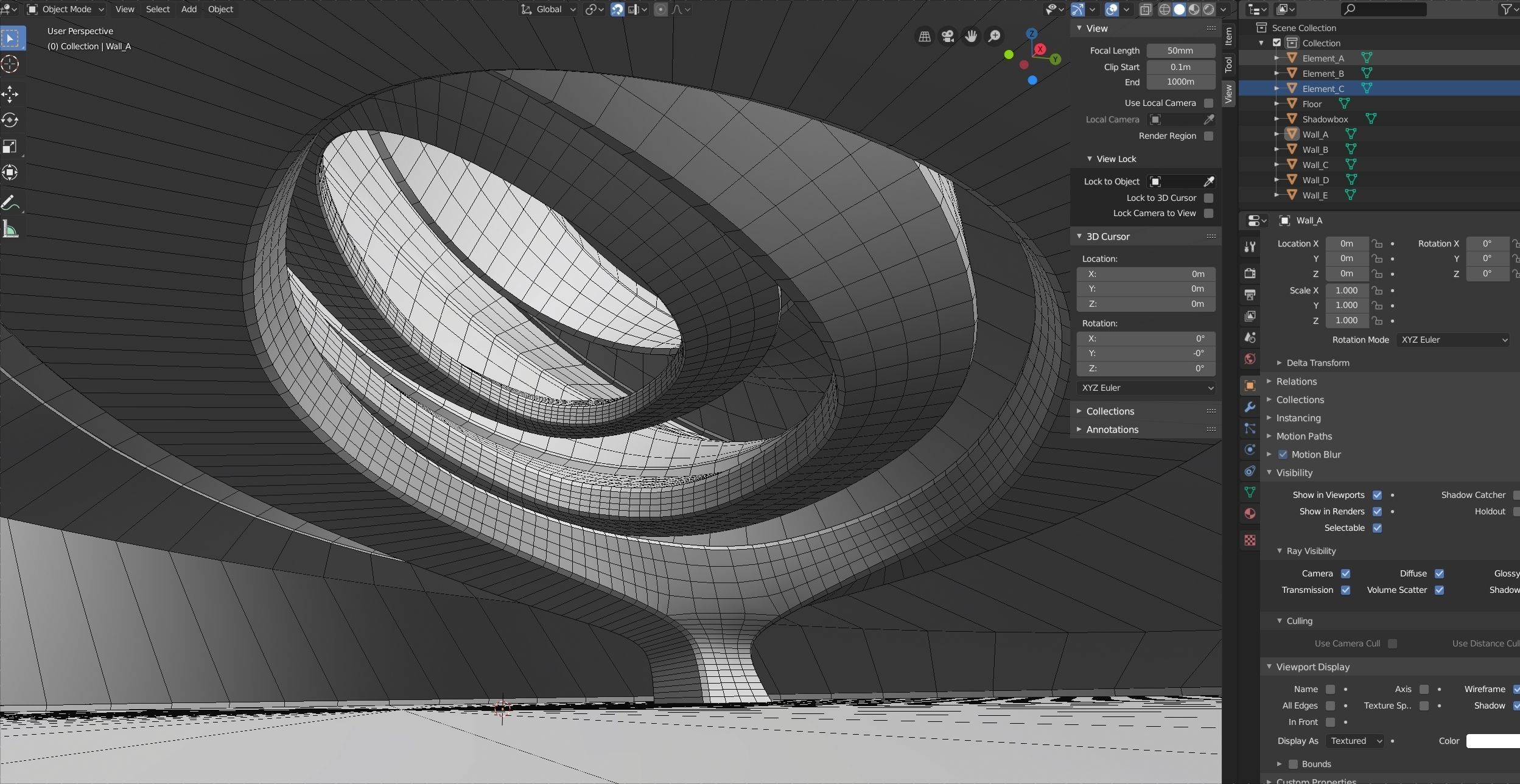Enable Render Region checkbox
This screenshot has height=784, width=1520.
pyautogui.click(x=1208, y=136)
